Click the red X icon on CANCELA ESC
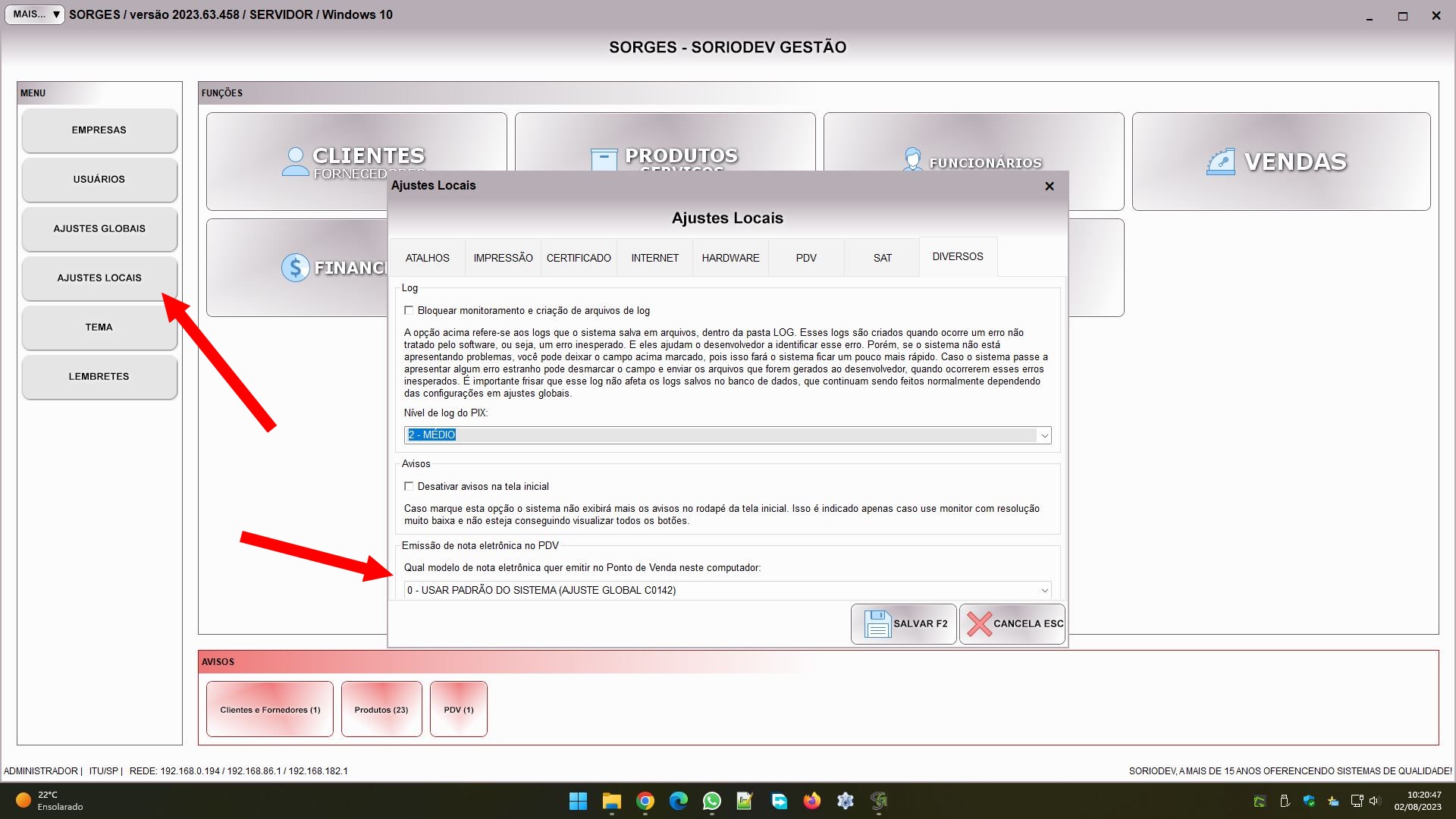1456x819 pixels. click(x=979, y=624)
